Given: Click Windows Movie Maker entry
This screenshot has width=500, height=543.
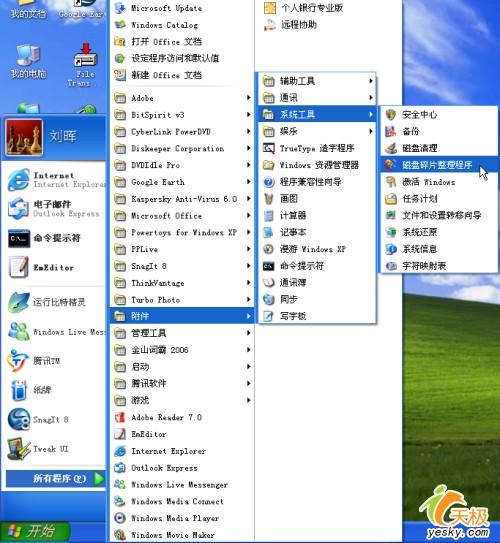Looking at the screenshot, I should coord(182,535).
